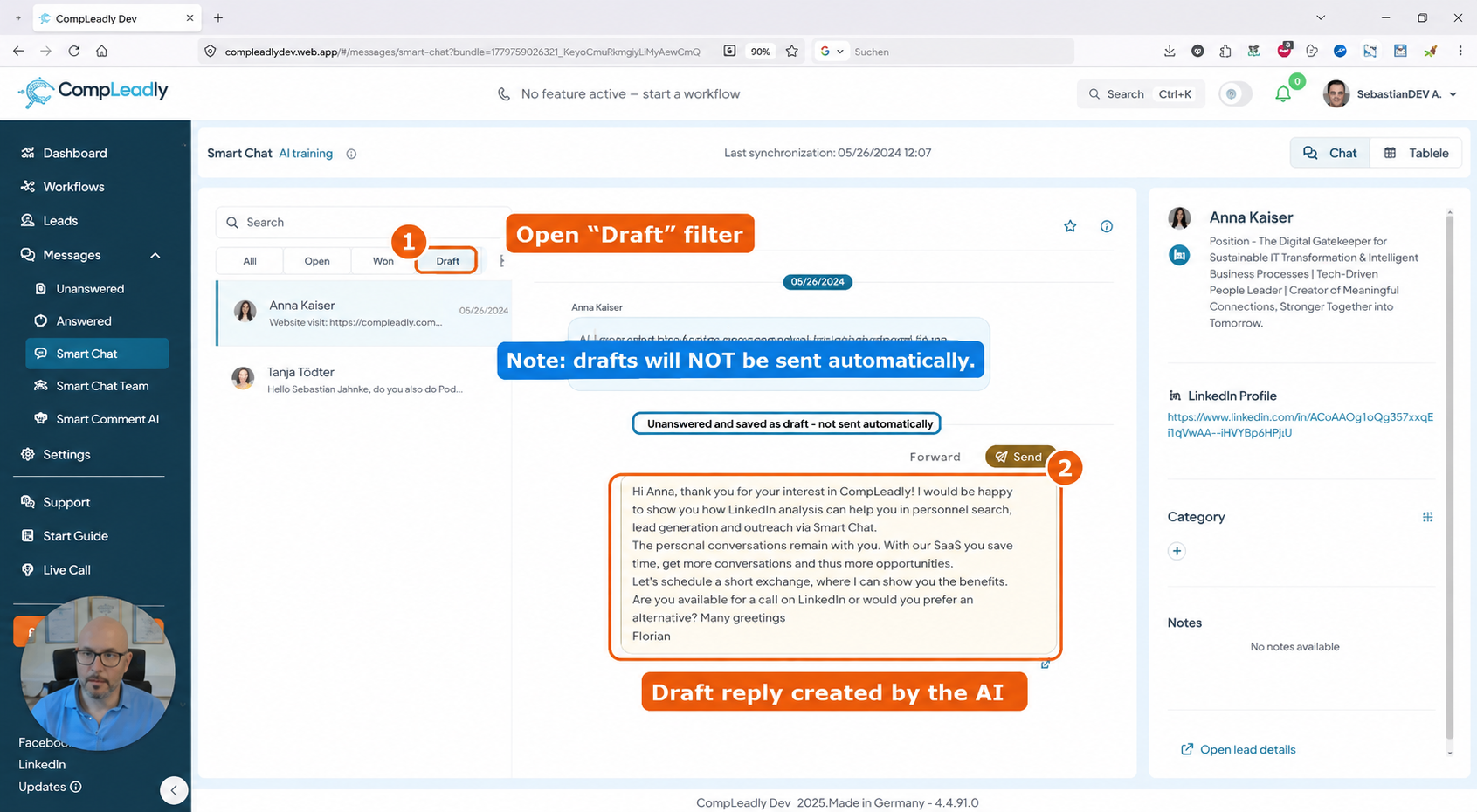Image resolution: width=1477 pixels, height=812 pixels.
Task: Open Anna Kaiser's LinkedIn profile URL
Action: point(1300,424)
